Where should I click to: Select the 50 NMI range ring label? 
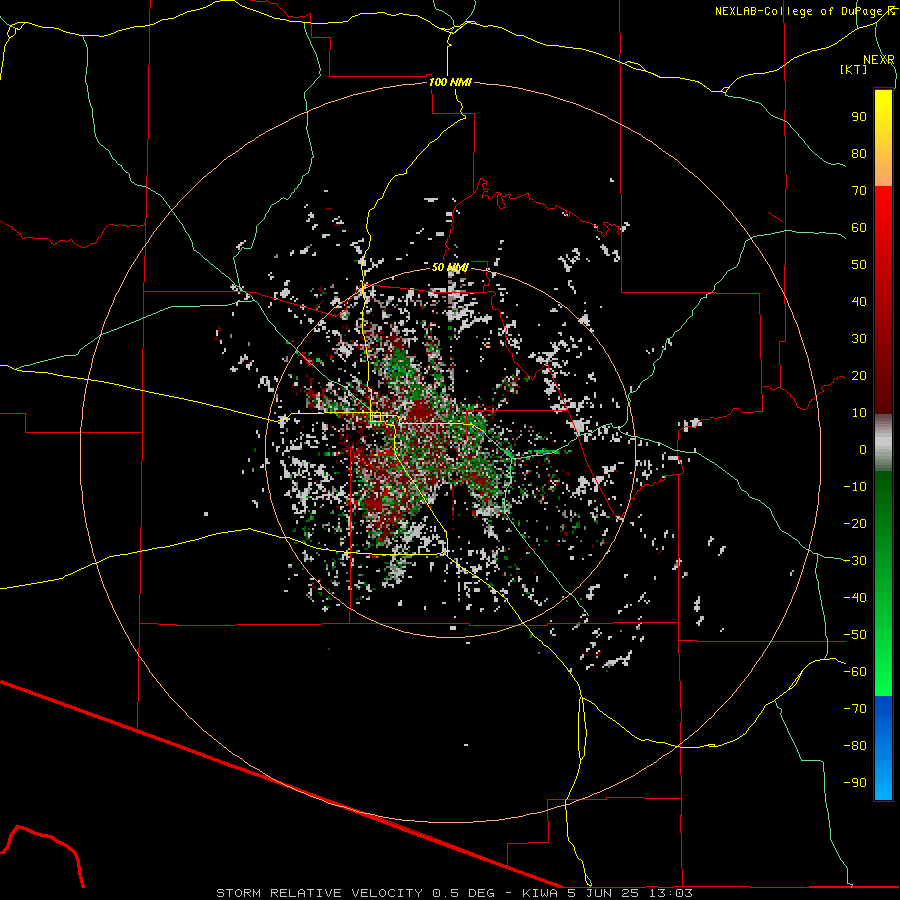[x=450, y=267]
